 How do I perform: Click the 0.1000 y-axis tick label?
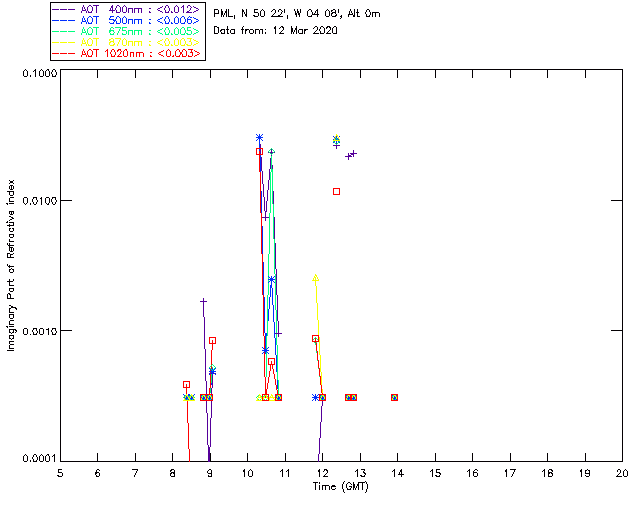[39, 73]
